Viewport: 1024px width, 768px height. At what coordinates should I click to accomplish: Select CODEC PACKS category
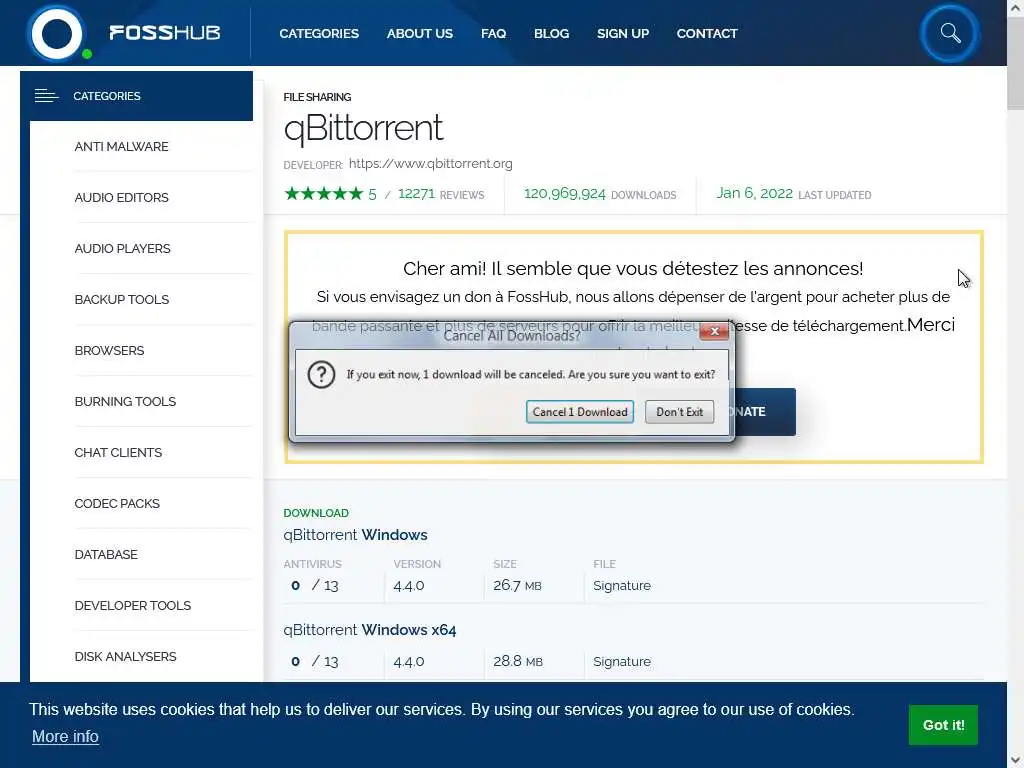[117, 503]
